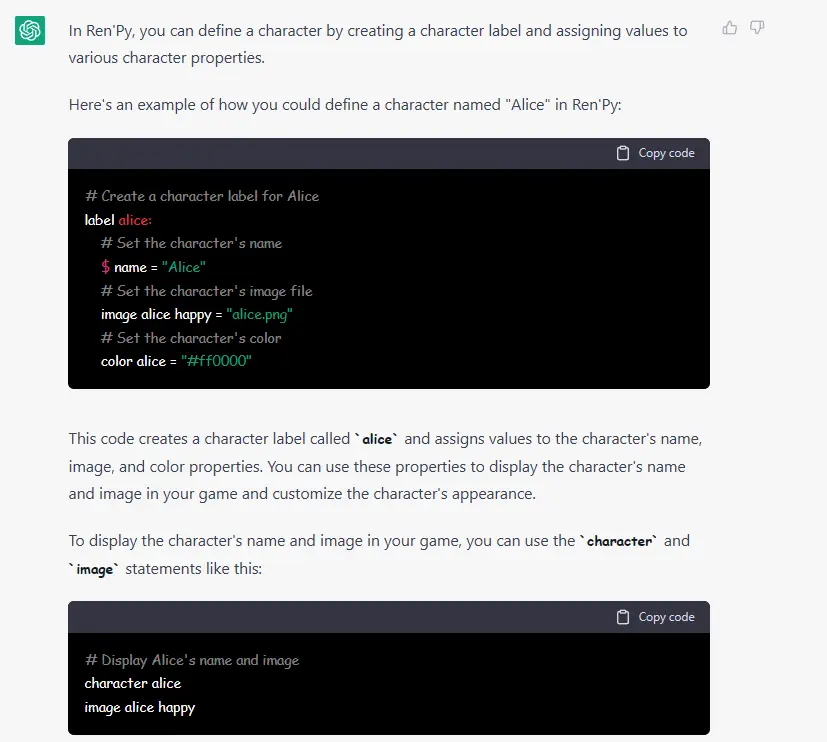Viewport: 827px width, 742px height.
Task: Click comment '# Display Alice's name and image'
Action: tap(192, 660)
